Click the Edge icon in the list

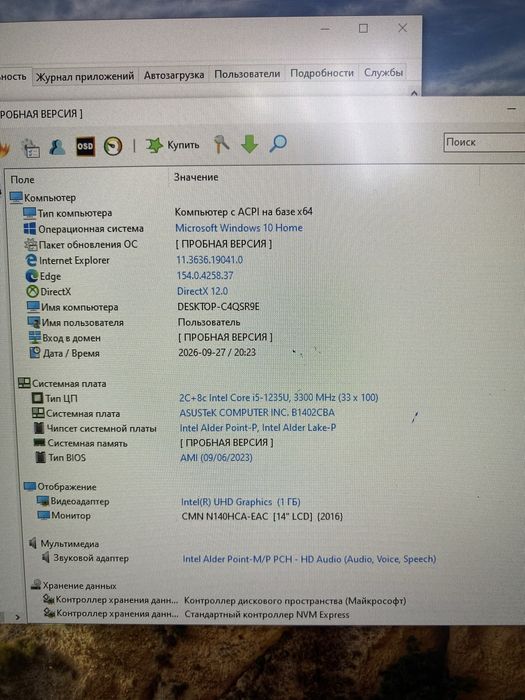(x=32, y=276)
